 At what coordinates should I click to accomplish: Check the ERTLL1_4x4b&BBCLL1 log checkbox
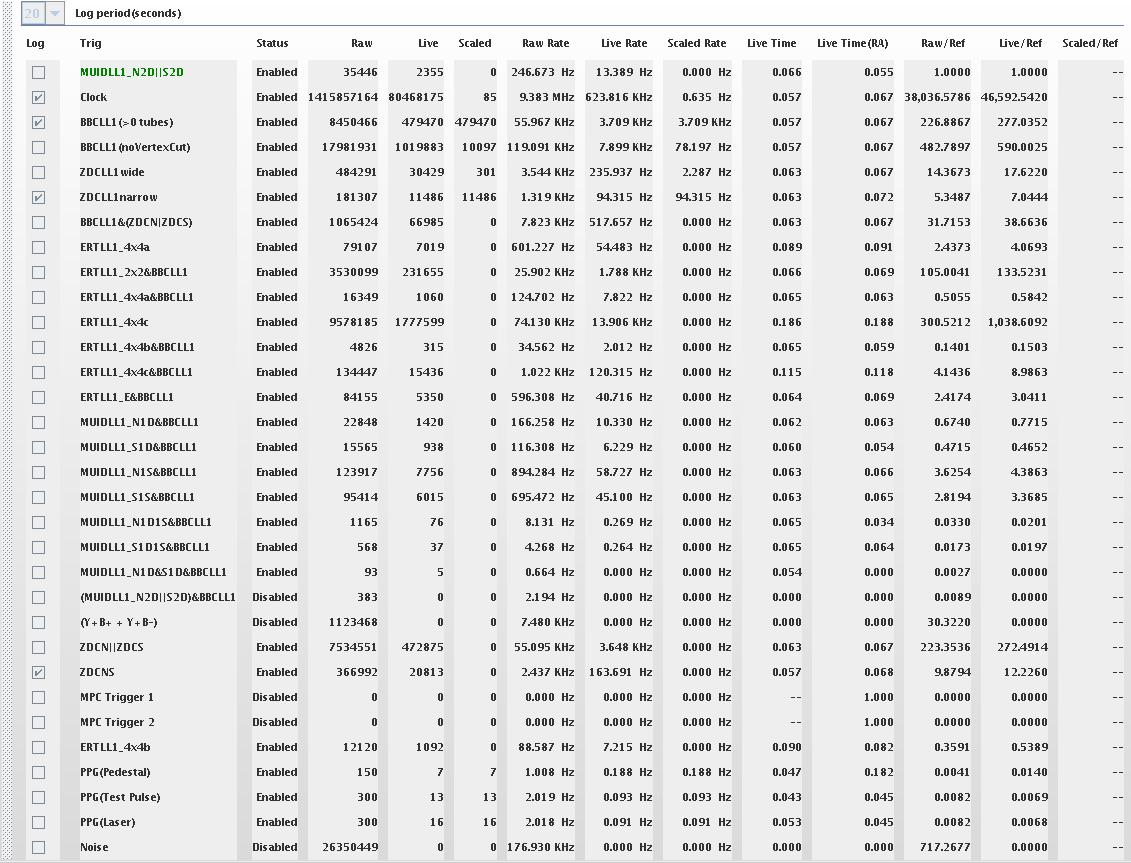(38, 348)
